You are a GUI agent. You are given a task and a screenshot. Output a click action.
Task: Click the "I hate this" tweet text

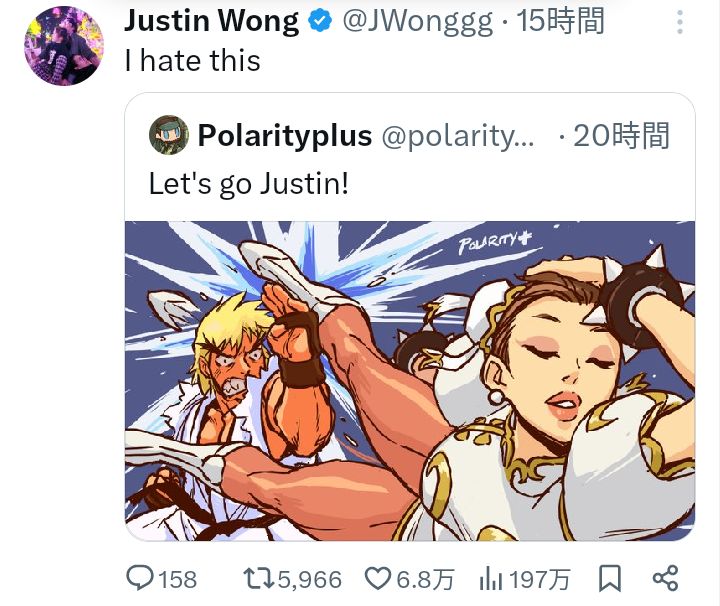pyautogui.click(x=192, y=61)
